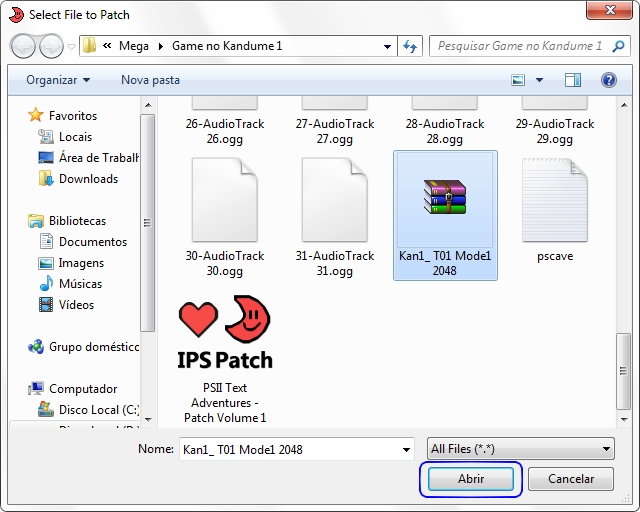Image resolution: width=640 pixels, height=512 pixels.
Task: Click the file list scrollbar thumb
Action: click(623, 371)
